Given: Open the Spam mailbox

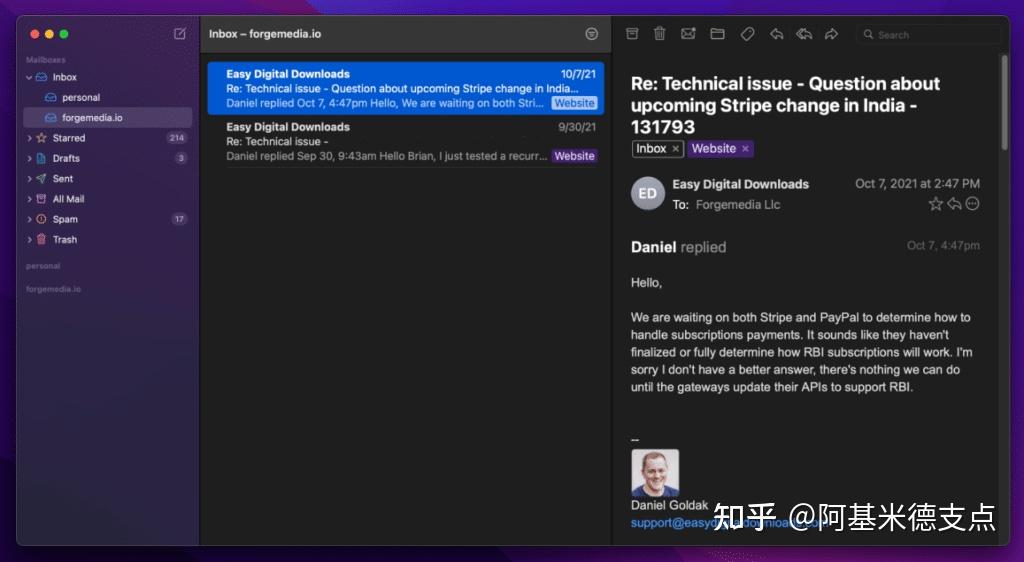Looking at the screenshot, I should (x=108, y=219).
